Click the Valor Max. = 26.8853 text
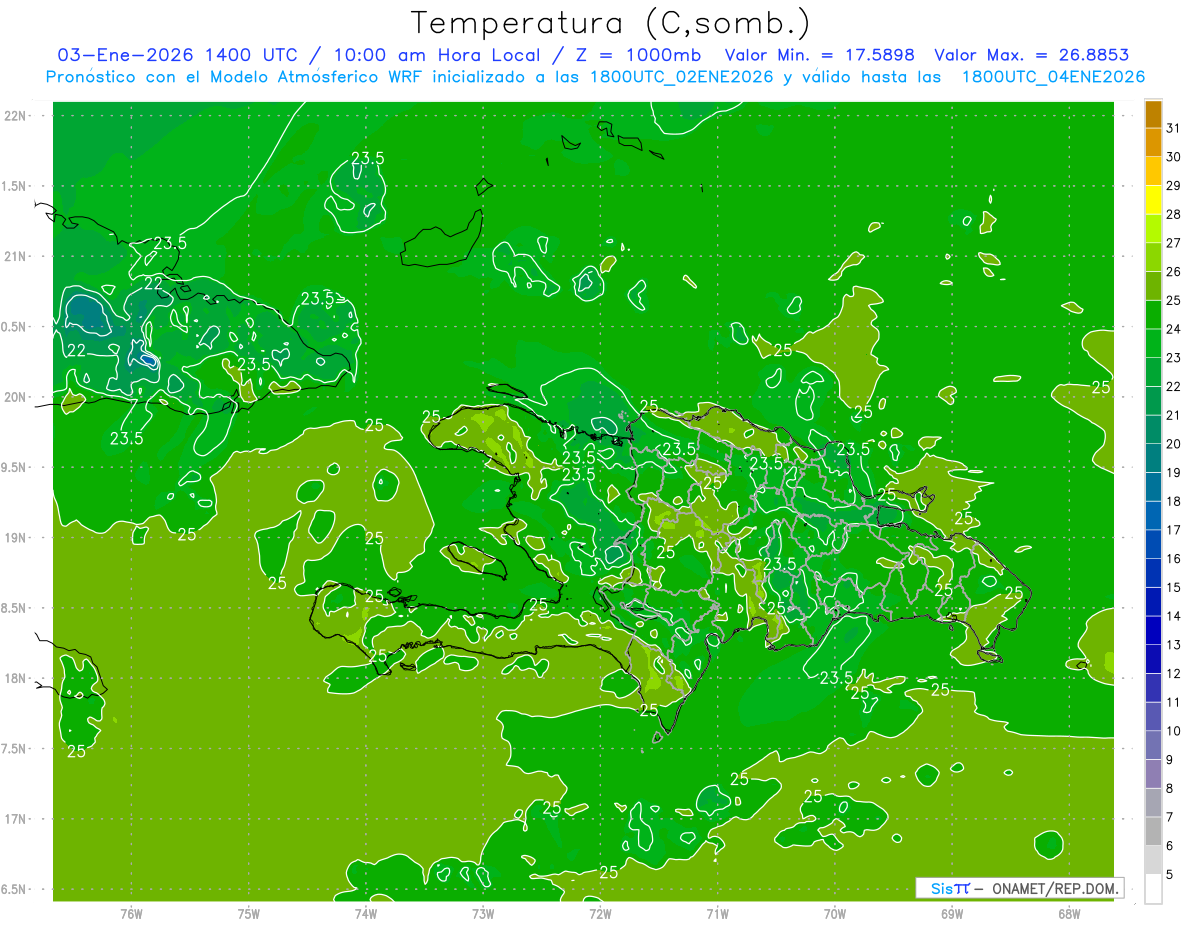Viewport: 1200px width, 927px height. (1032, 55)
